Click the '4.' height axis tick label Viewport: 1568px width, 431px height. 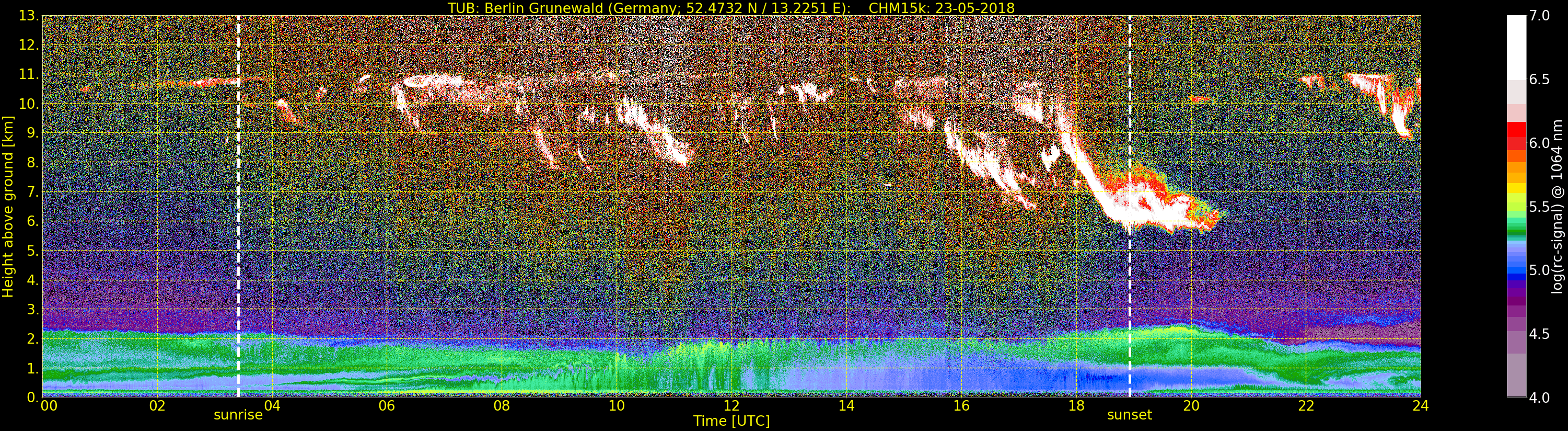pyautogui.click(x=32, y=280)
